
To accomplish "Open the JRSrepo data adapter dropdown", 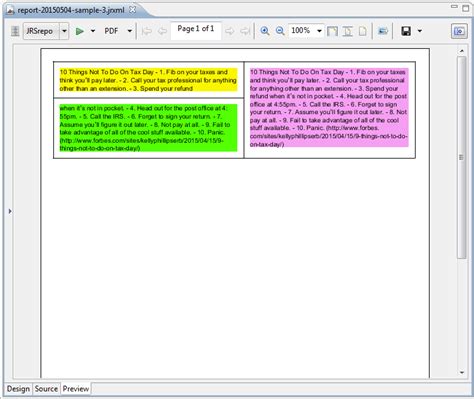I will tap(64, 31).
